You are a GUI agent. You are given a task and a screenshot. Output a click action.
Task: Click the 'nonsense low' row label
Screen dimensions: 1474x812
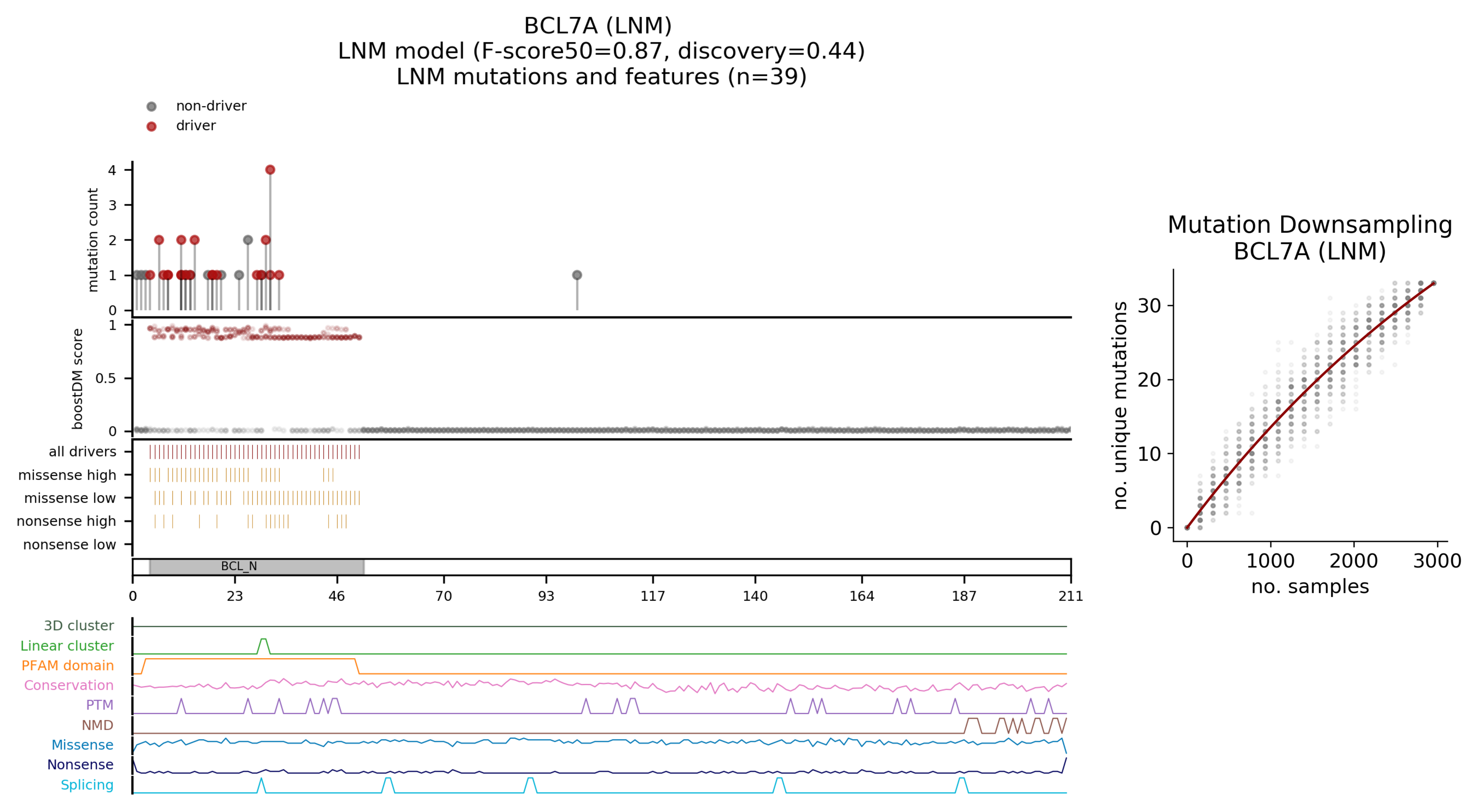click(69, 545)
